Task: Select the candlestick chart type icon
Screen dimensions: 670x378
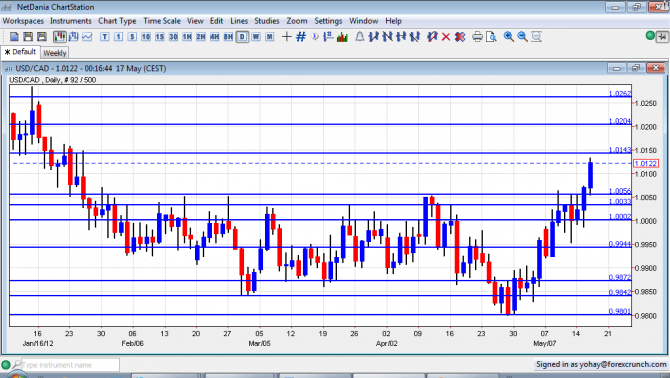Action: pos(60,37)
